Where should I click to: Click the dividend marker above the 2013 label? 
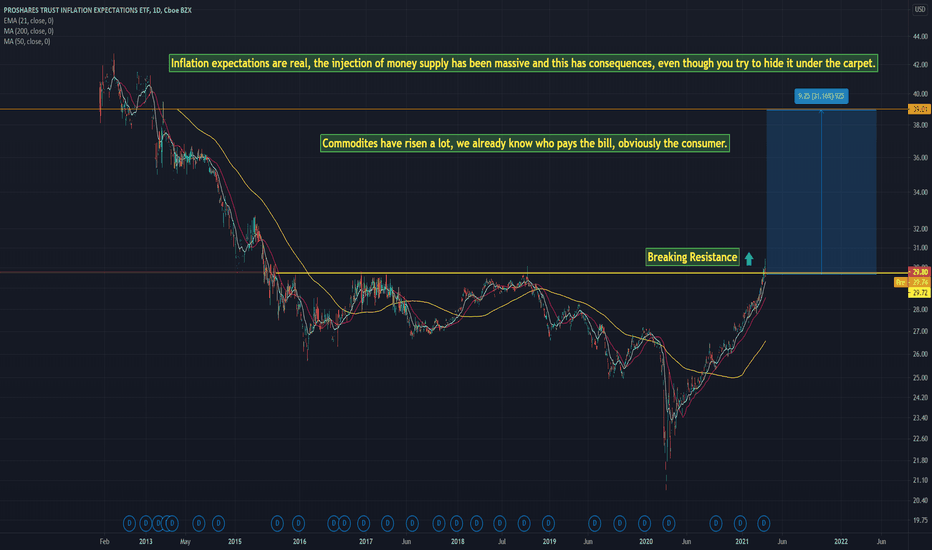click(x=146, y=523)
